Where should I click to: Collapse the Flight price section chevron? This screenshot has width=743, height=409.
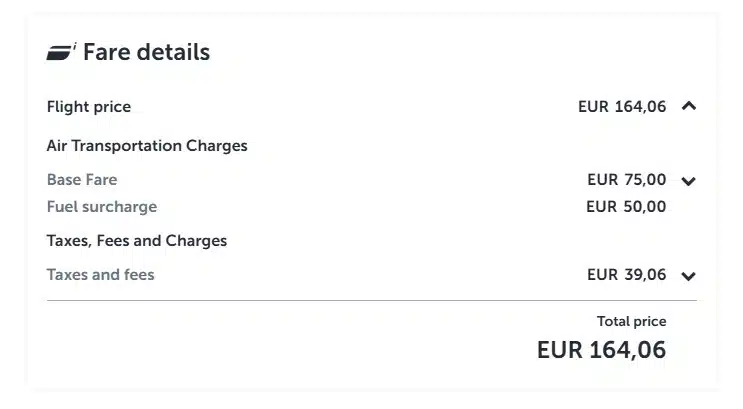pos(688,106)
